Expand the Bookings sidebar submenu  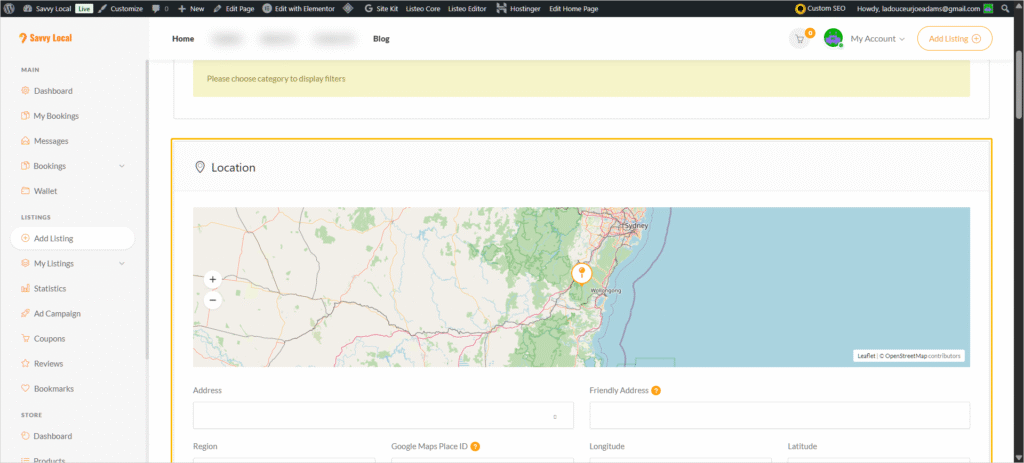click(x=122, y=166)
